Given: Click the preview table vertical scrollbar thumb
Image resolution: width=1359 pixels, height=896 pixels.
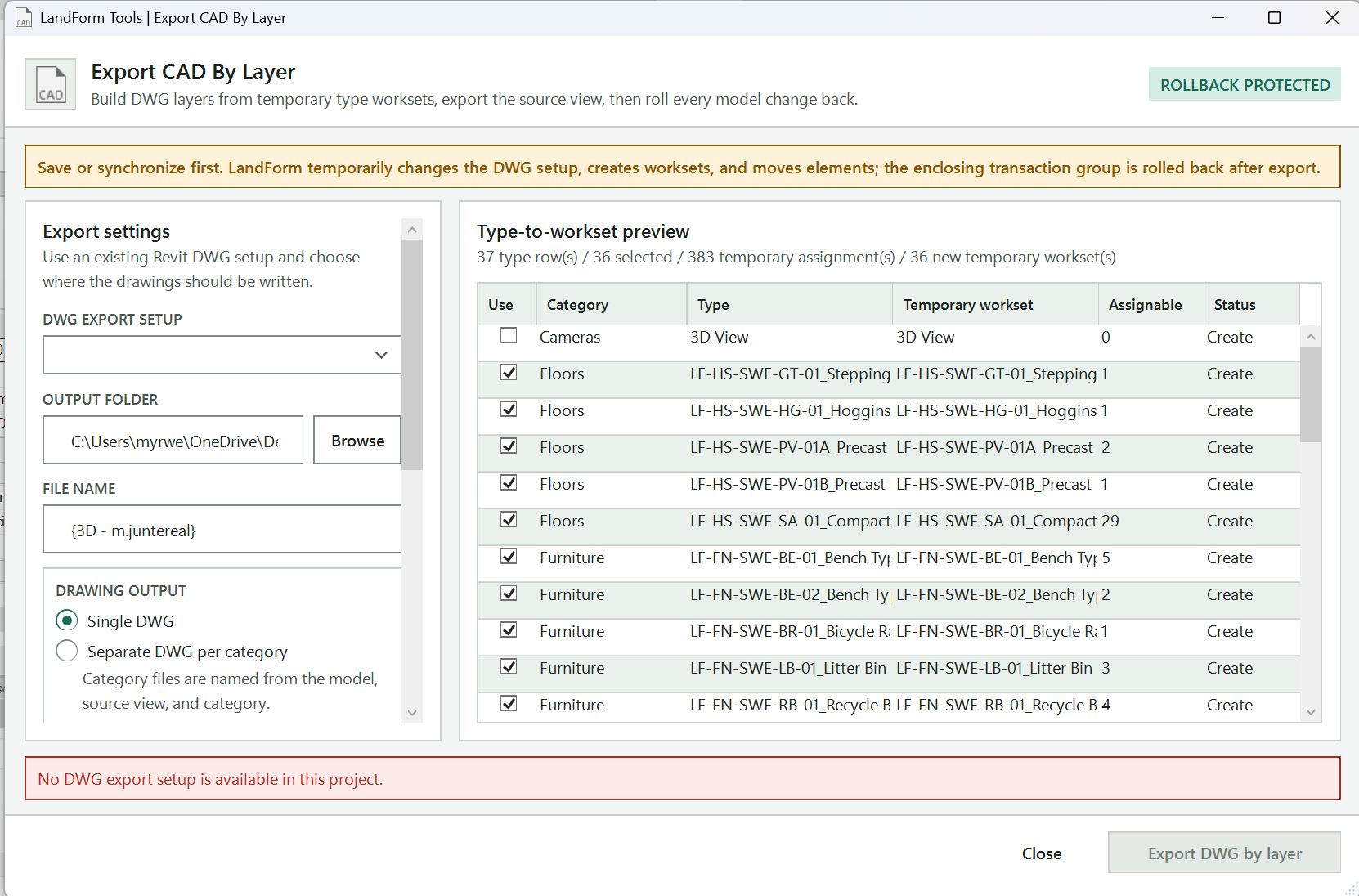Looking at the screenshot, I should [1311, 395].
